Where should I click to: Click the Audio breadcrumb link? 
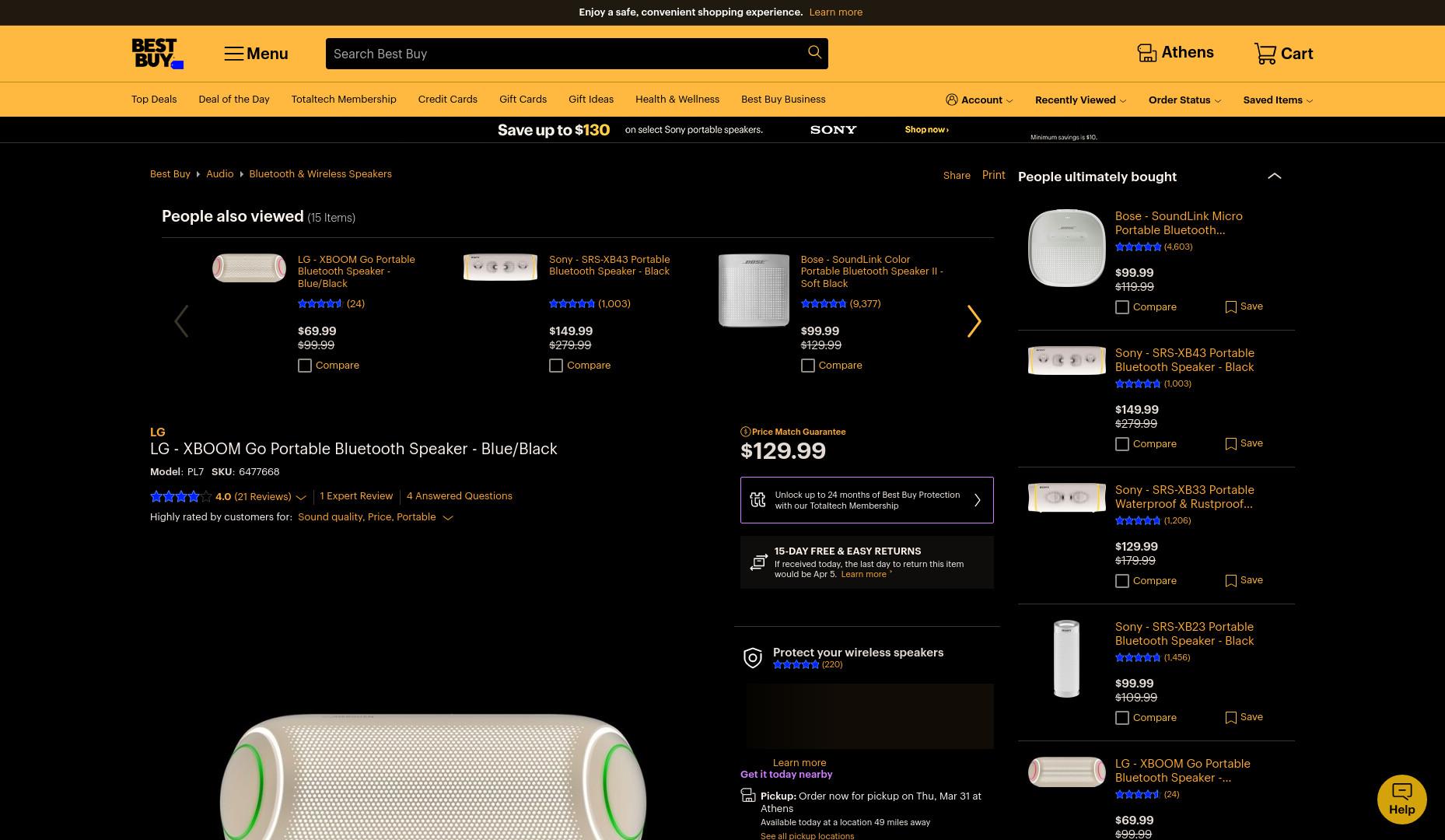click(219, 174)
